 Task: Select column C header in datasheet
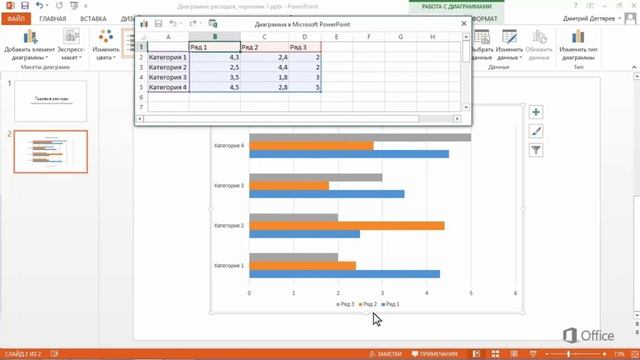point(264,37)
